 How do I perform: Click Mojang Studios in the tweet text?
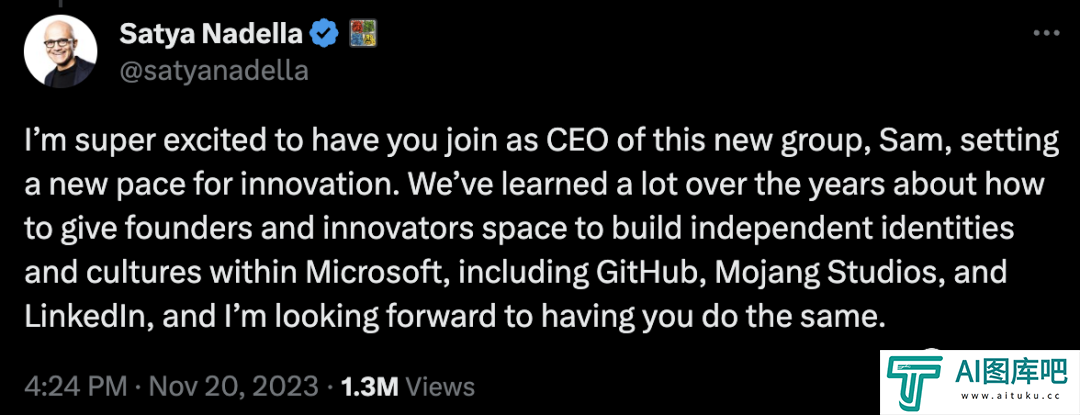(x=827, y=275)
